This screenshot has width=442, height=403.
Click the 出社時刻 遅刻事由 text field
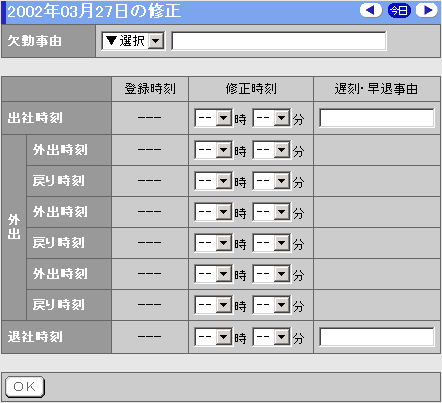pyautogui.click(x=377, y=118)
